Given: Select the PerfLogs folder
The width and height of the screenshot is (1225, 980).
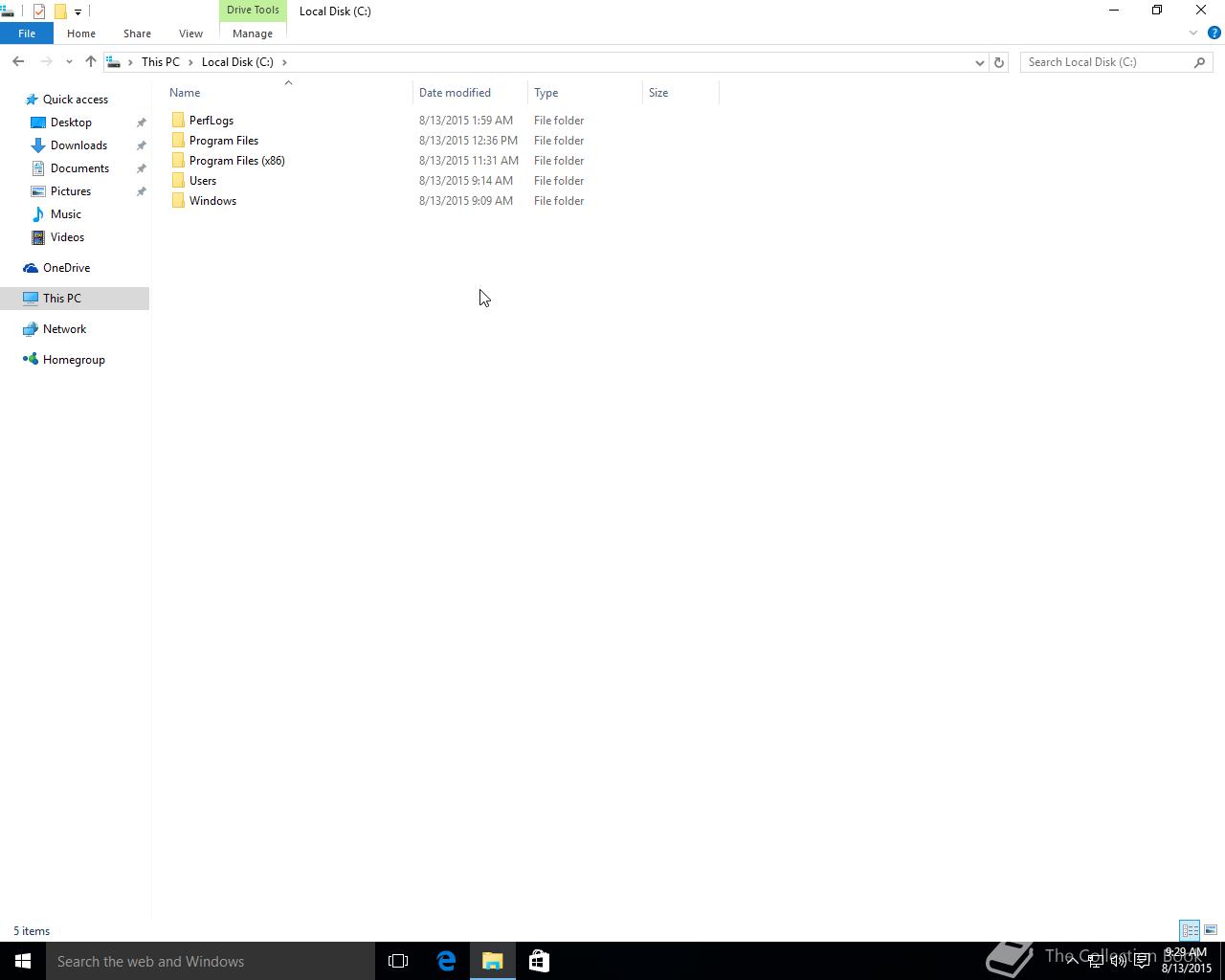Looking at the screenshot, I should [212, 121].
